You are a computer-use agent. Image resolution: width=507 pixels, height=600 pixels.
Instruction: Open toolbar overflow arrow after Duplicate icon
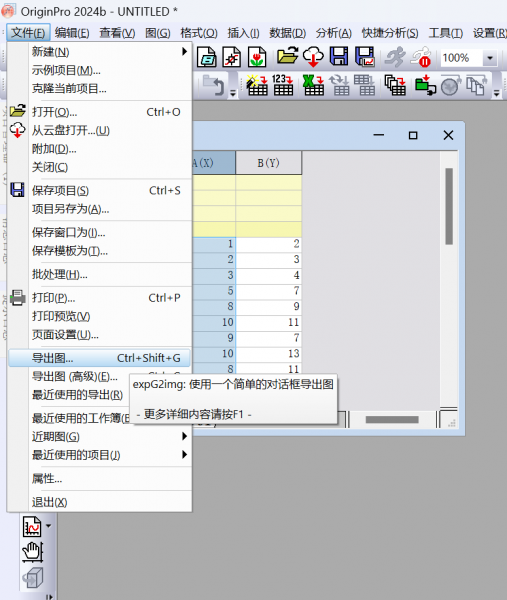[496, 93]
